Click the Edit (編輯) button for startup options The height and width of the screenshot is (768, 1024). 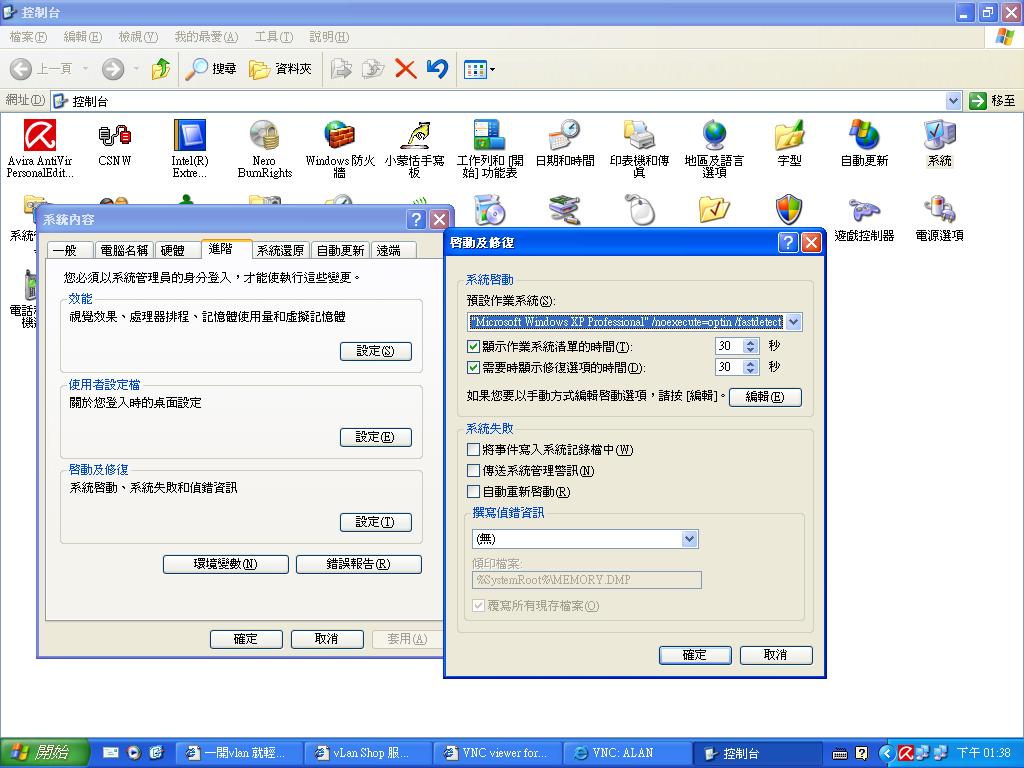pyautogui.click(x=764, y=397)
